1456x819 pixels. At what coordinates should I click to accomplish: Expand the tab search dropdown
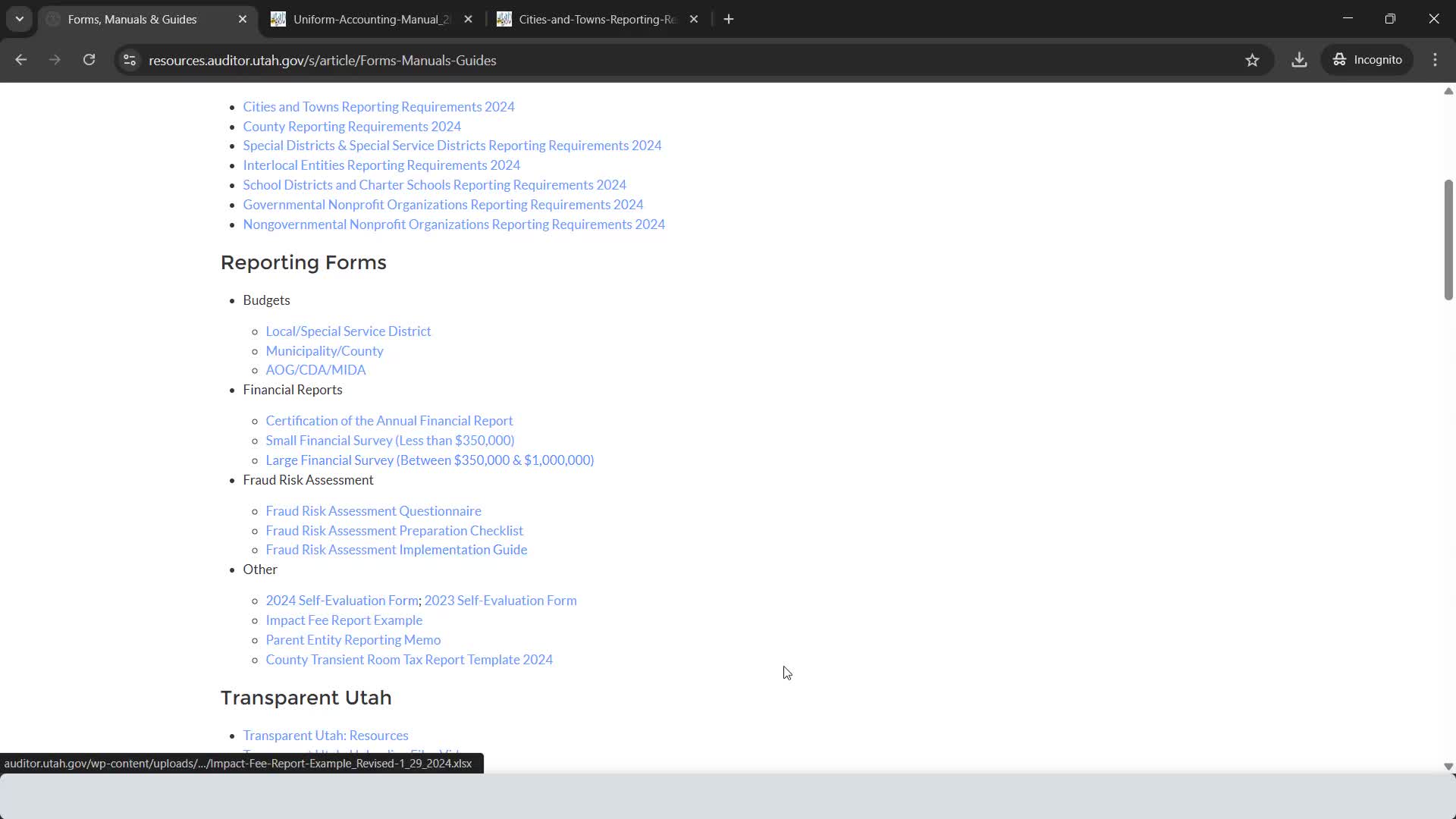point(20,19)
